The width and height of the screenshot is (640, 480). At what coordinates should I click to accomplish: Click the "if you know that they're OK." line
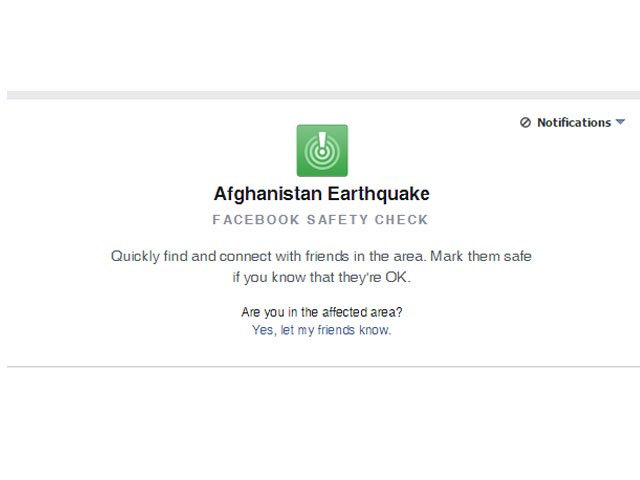coord(322,277)
